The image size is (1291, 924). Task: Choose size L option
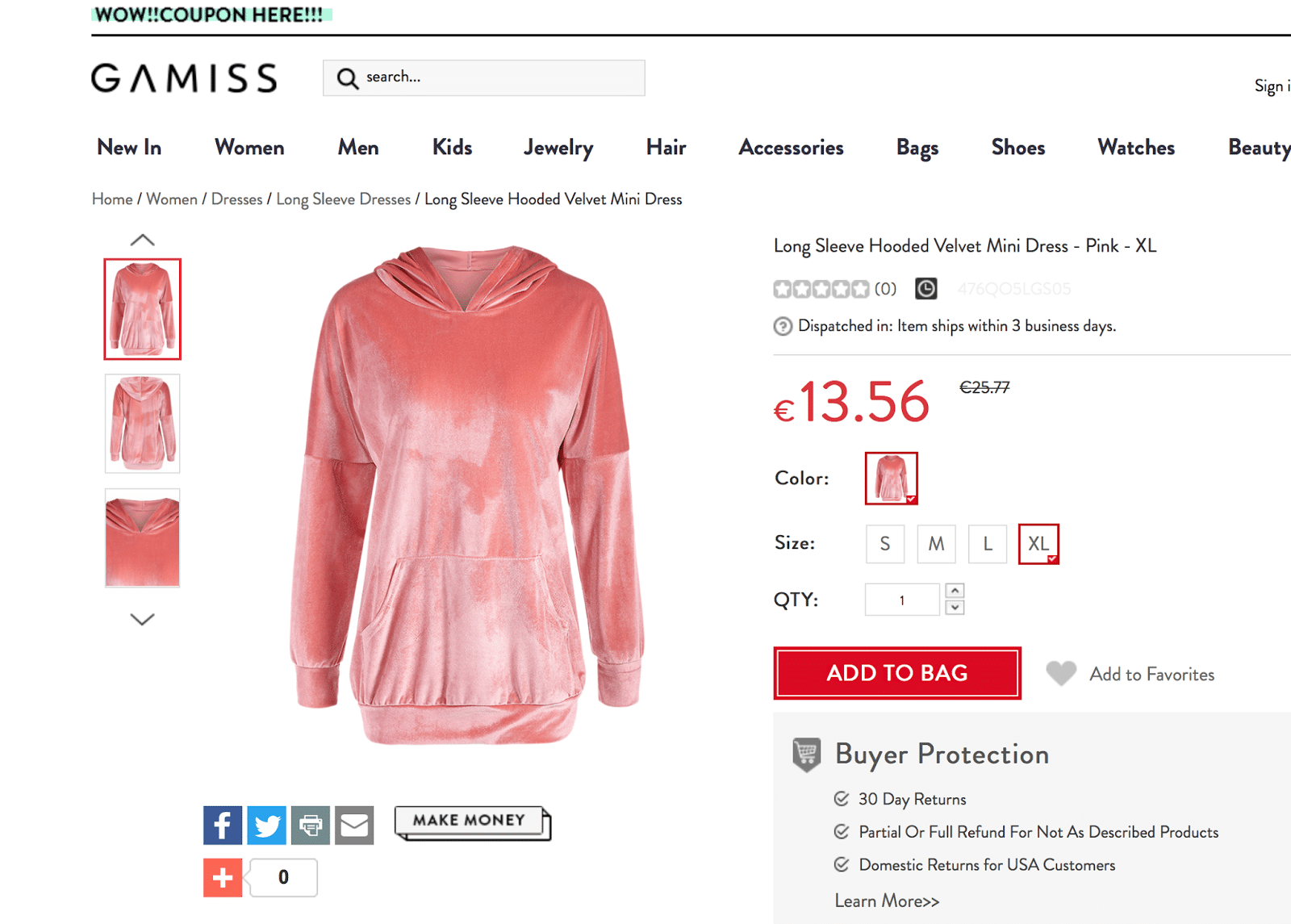point(988,544)
